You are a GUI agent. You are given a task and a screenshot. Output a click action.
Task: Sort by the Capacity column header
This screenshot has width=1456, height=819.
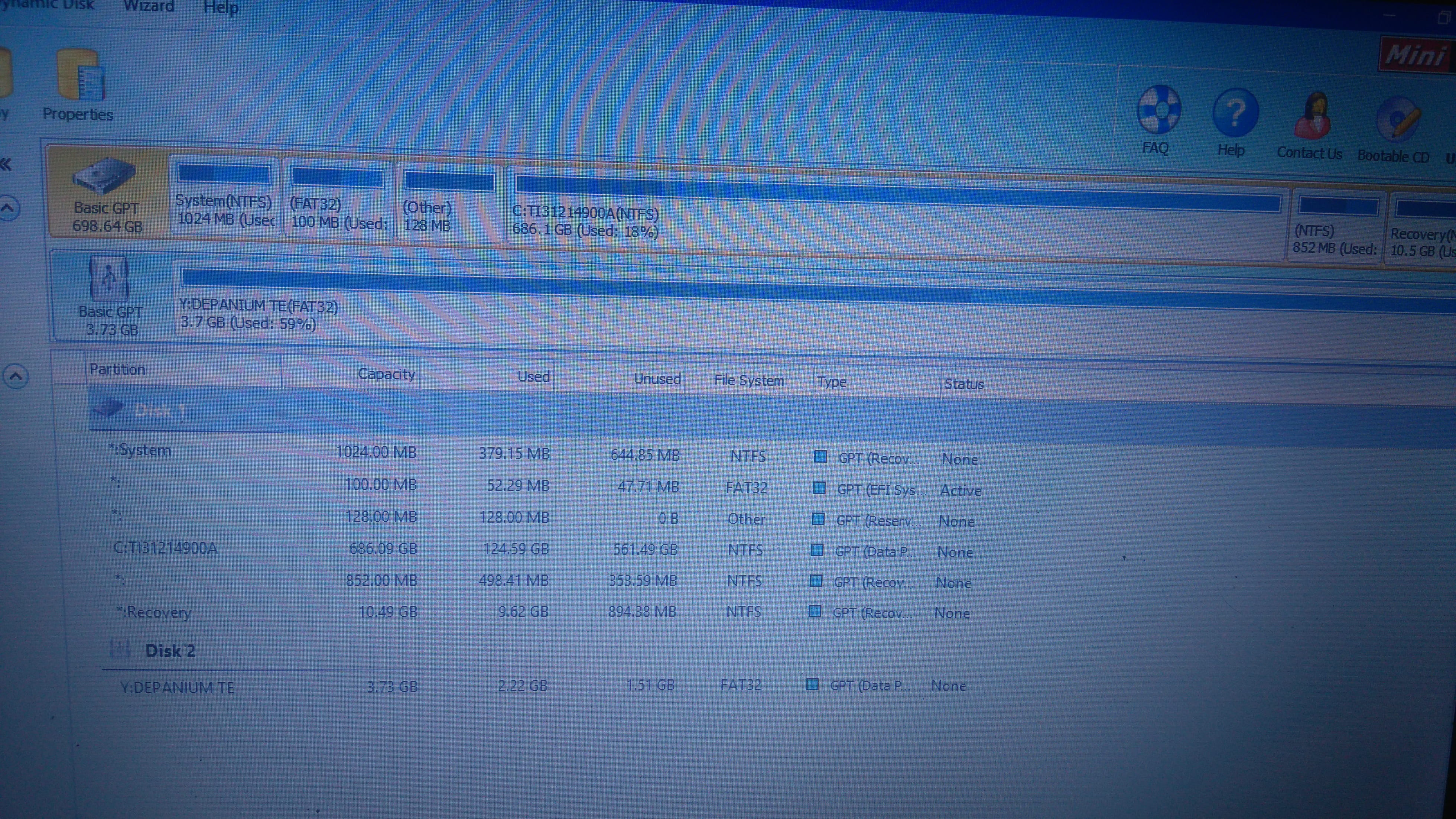pos(350,373)
